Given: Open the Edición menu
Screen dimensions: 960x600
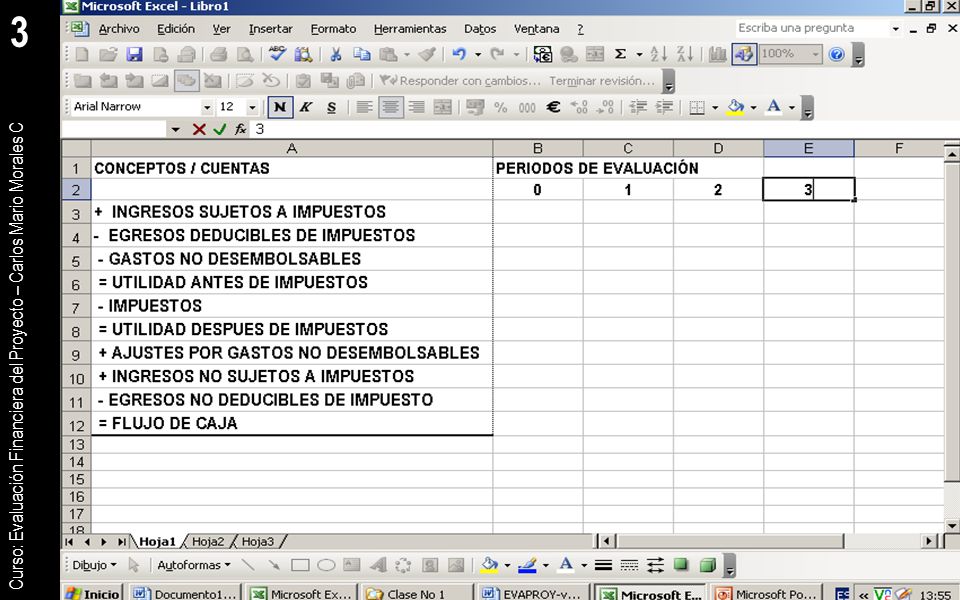Looking at the screenshot, I should pos(176,29).
